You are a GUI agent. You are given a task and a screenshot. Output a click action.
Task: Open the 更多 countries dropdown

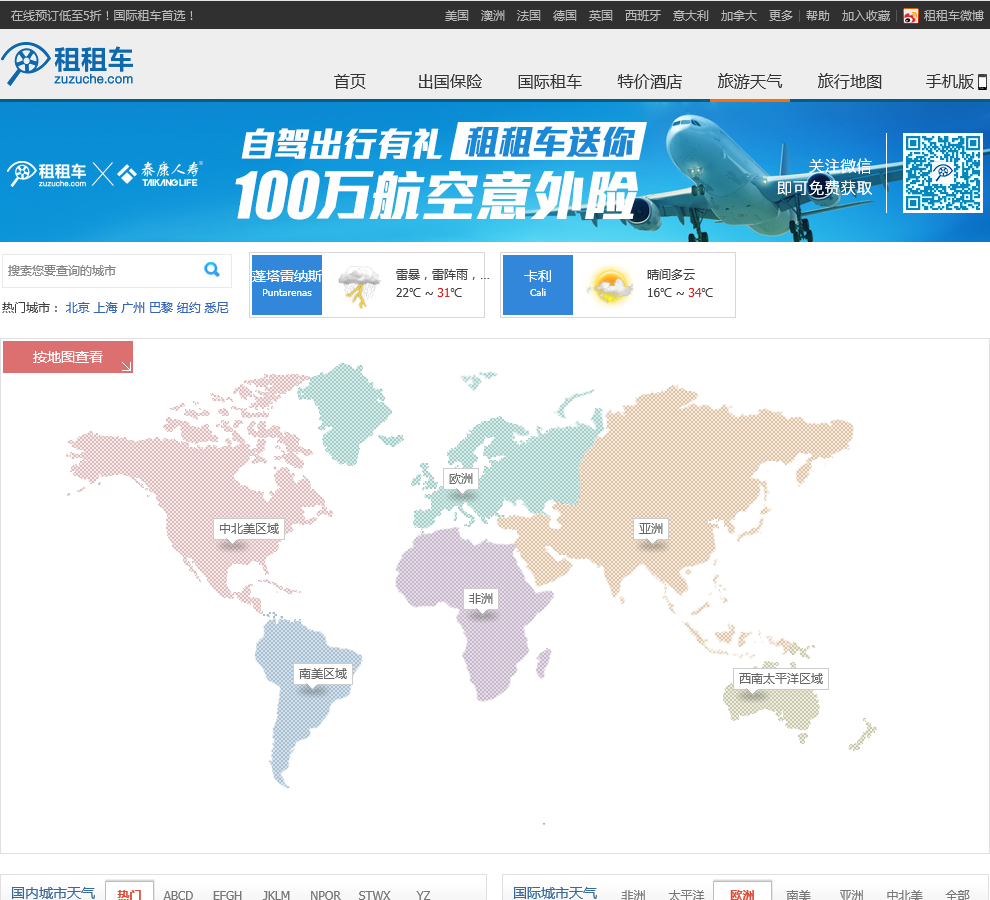(780, 16)
